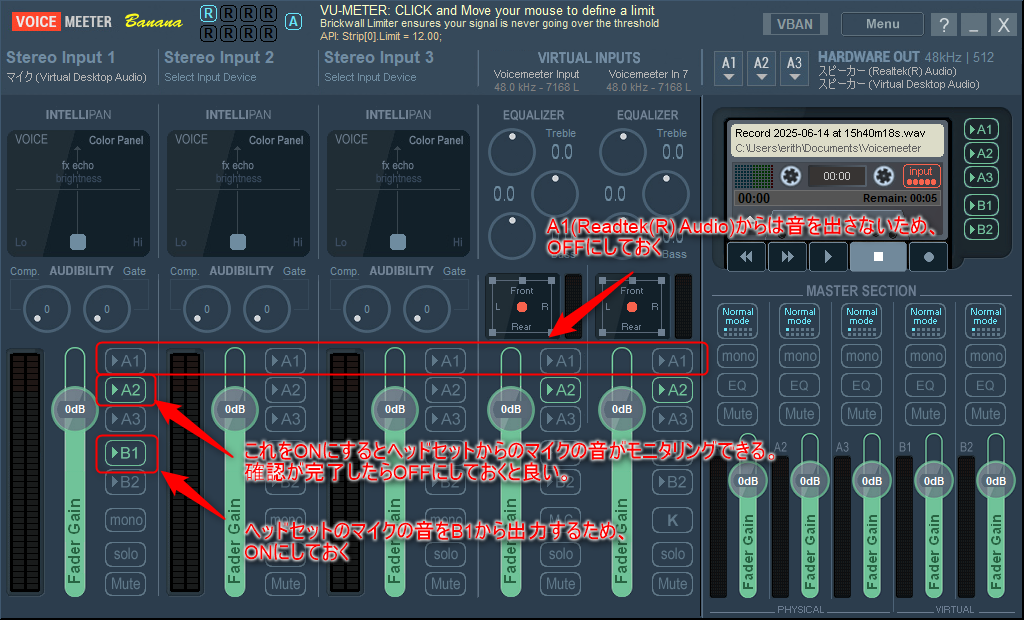Enable EQ on B2 master bus

tap(985, 385)
